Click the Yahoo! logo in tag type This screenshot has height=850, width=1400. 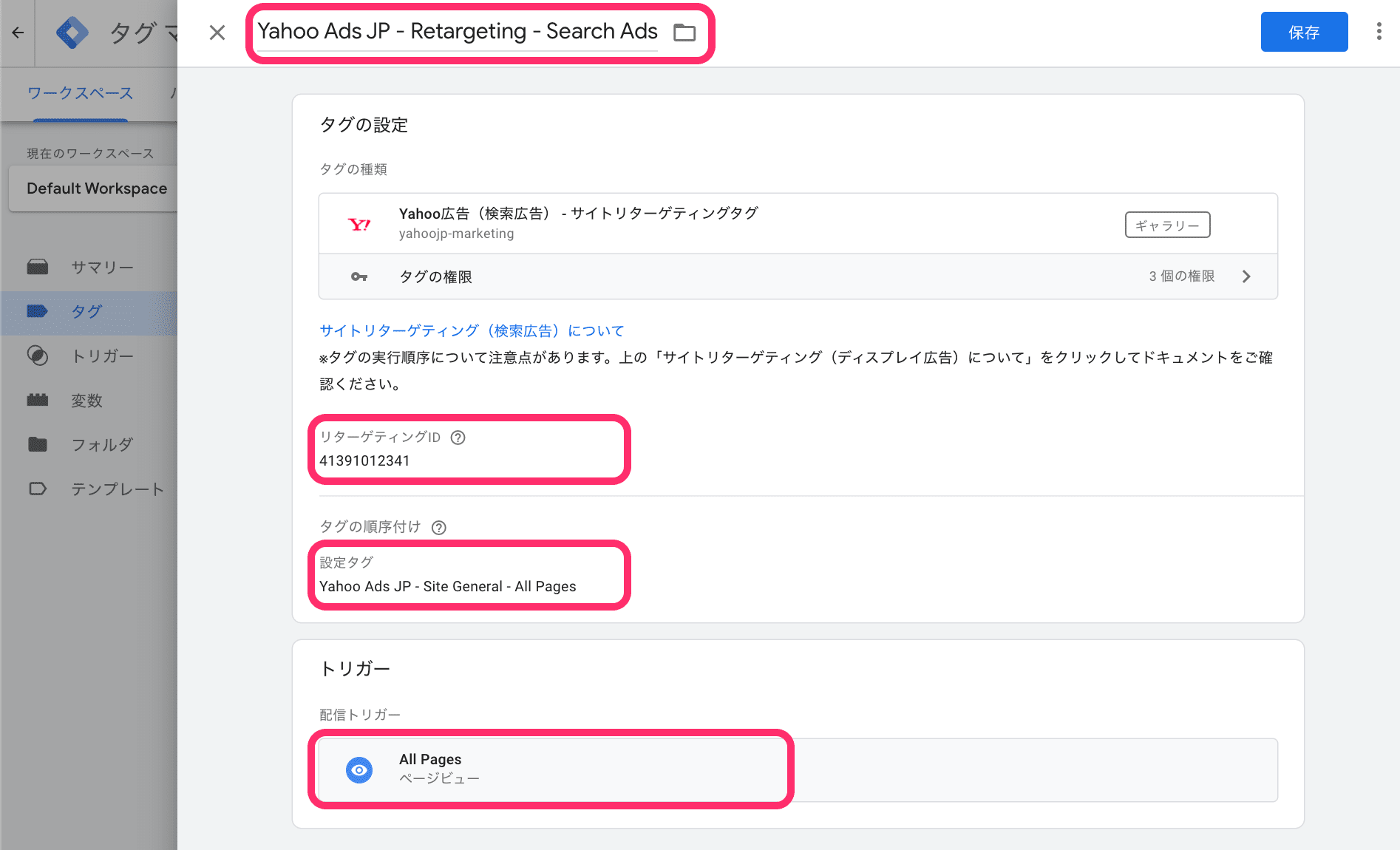359,224
